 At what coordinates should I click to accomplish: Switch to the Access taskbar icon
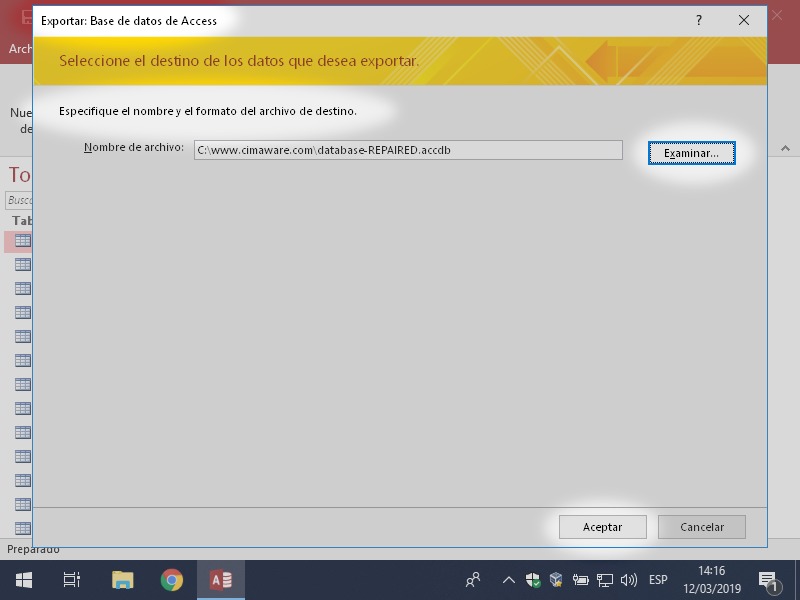(221, 580)
